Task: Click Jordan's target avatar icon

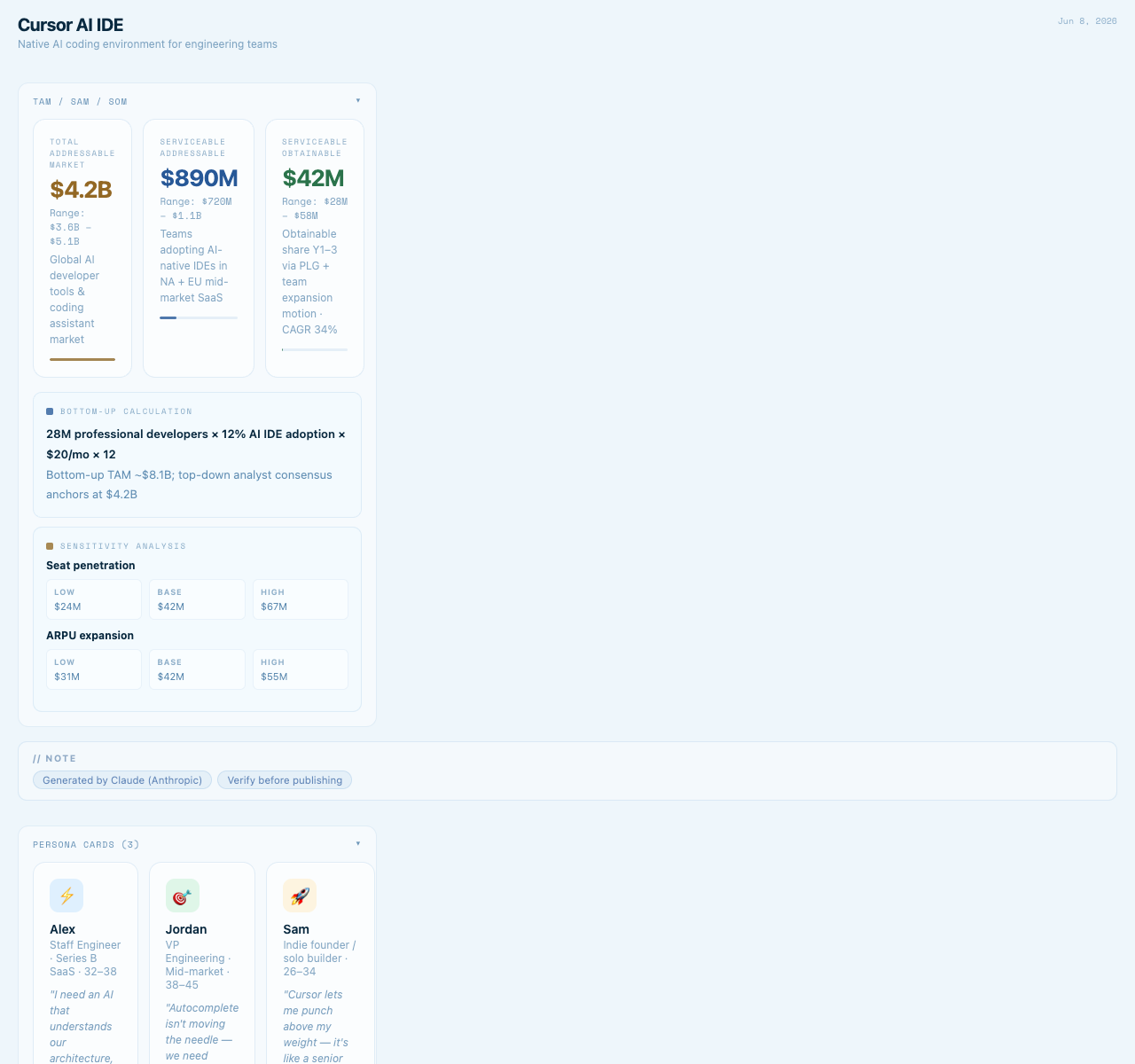Action: (183, 896)
